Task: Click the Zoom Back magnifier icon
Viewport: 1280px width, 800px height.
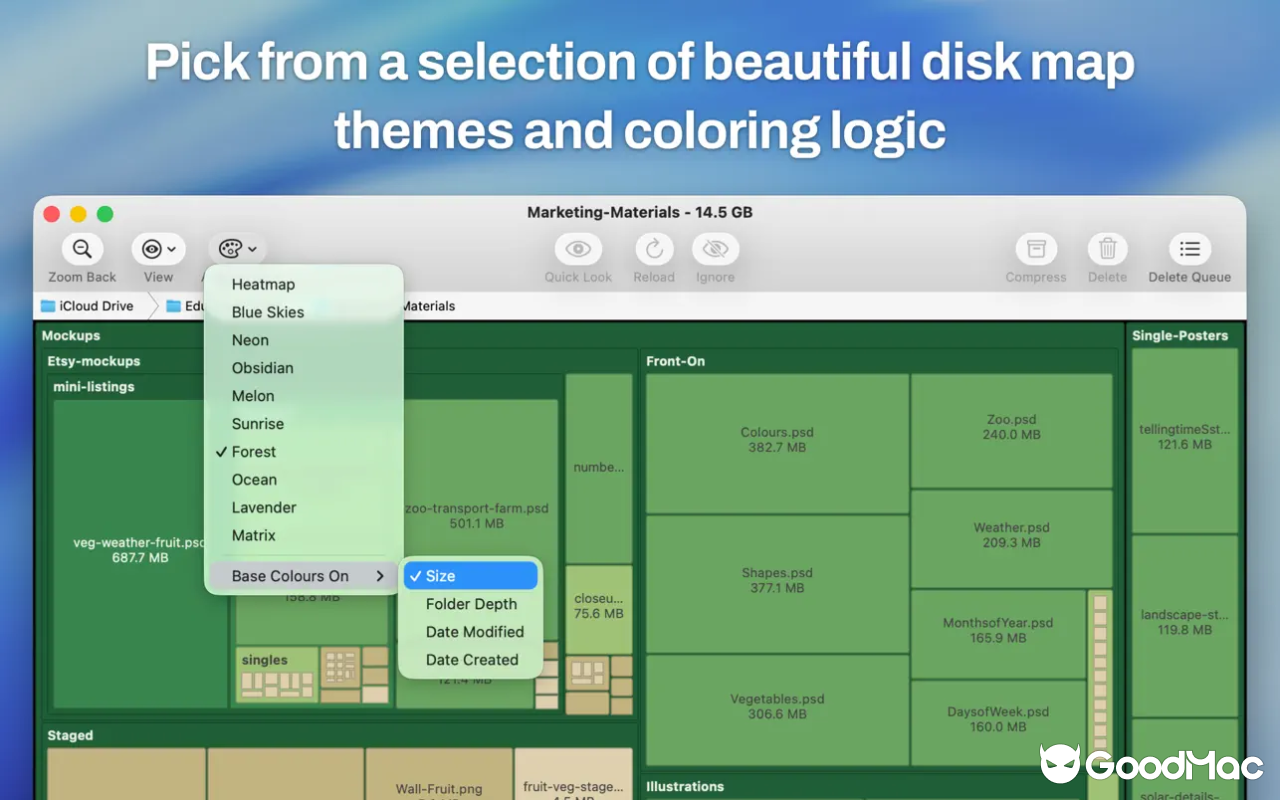Action: coord(81,249)
